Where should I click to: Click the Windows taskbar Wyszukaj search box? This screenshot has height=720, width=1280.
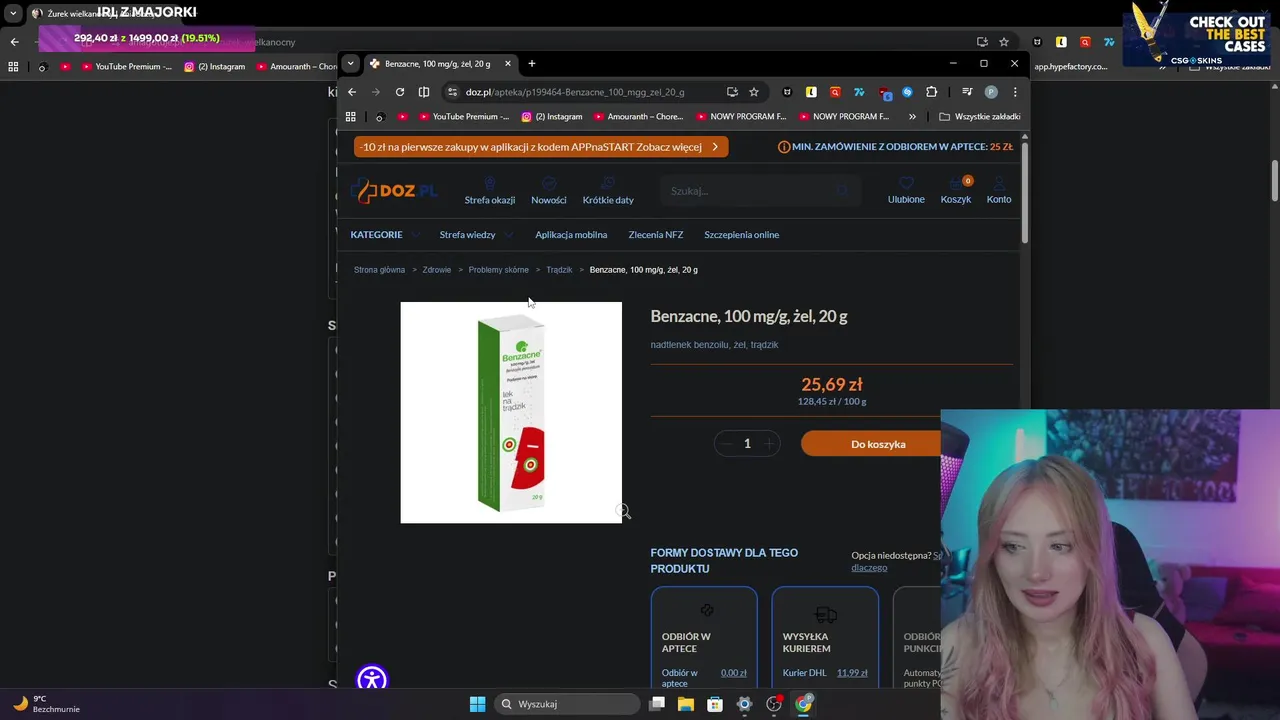(x=568, y=704)
